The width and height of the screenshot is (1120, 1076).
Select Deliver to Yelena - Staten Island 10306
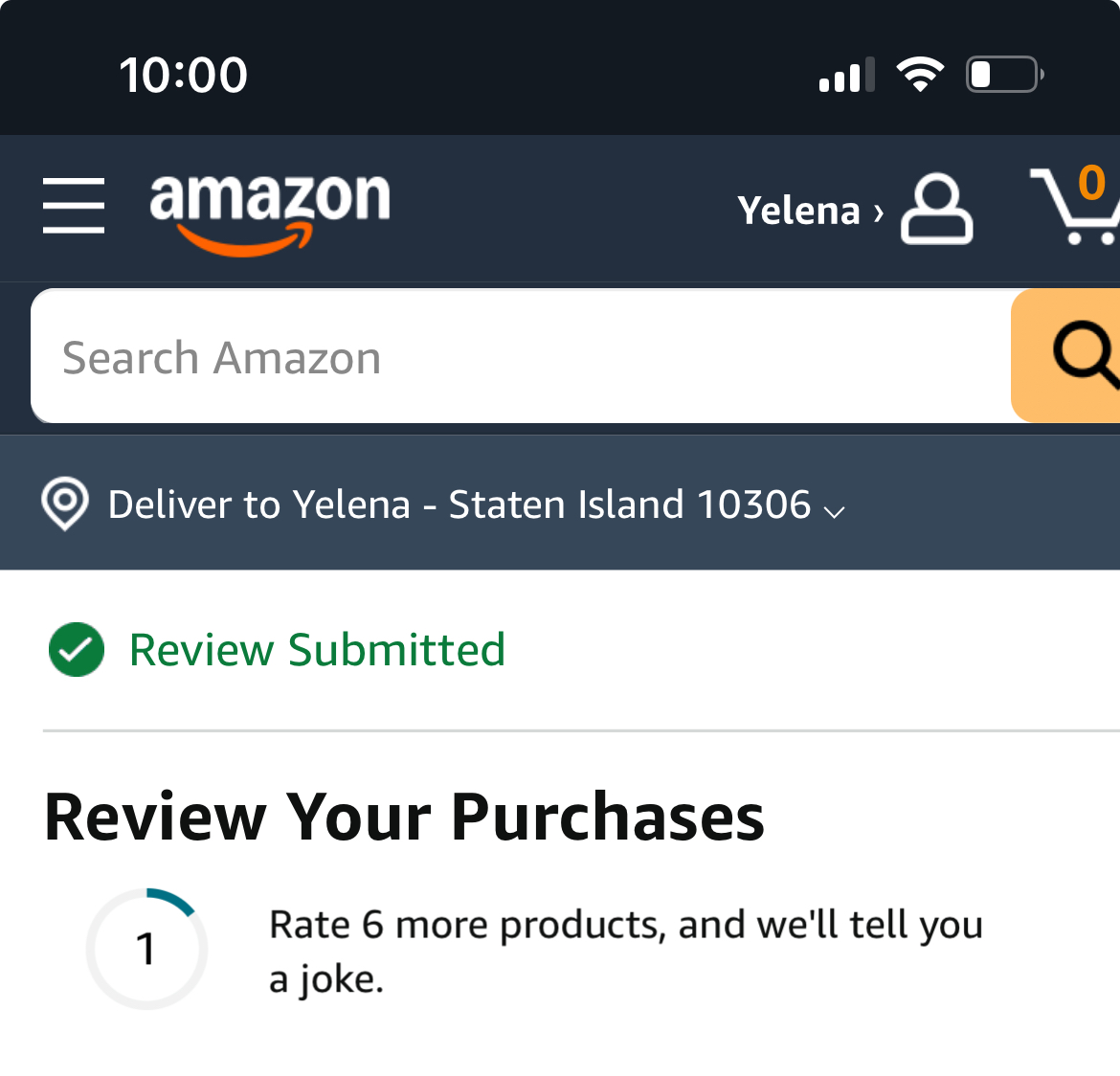459,504
